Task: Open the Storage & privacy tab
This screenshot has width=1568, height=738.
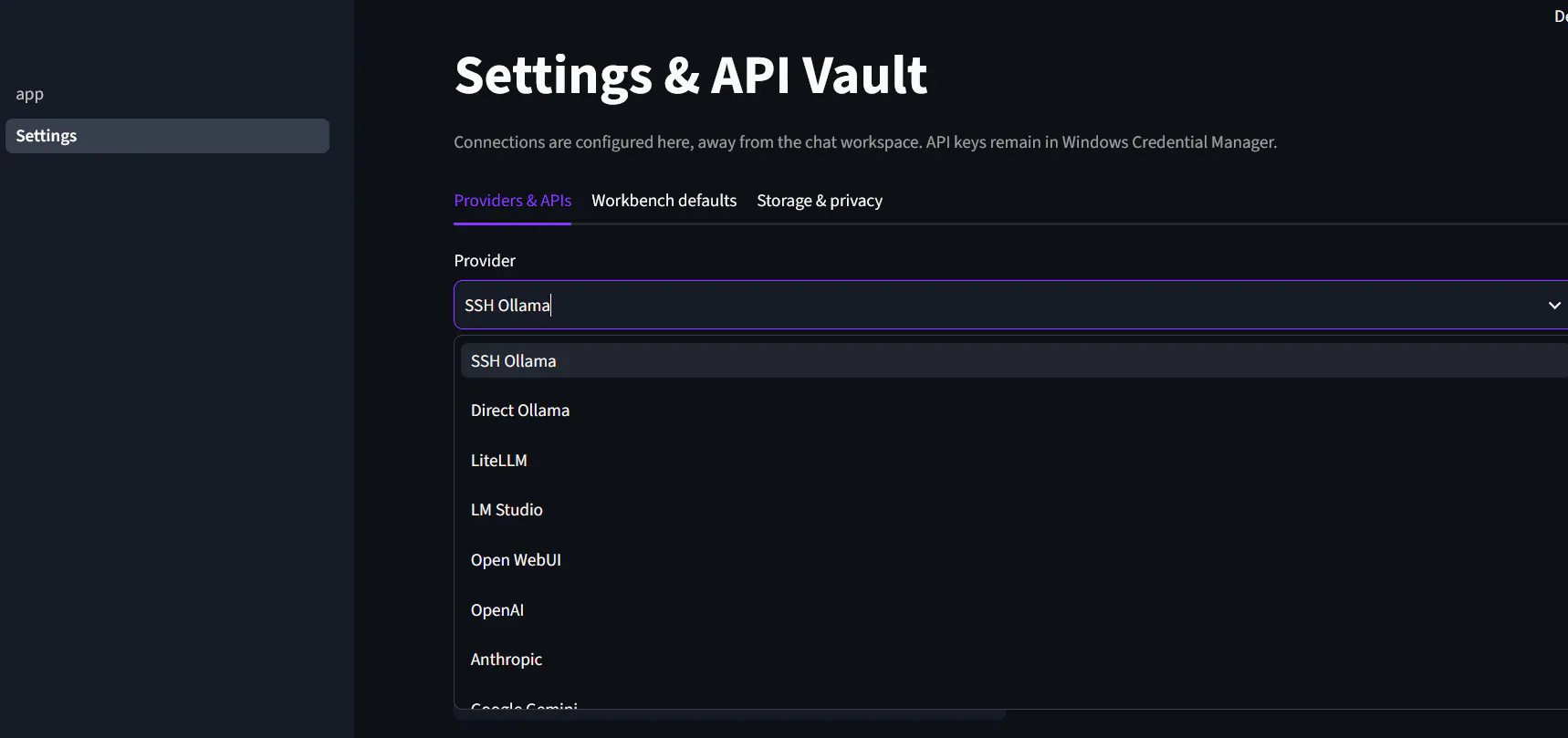Action: pyautogui.click(x=819, y=201)
